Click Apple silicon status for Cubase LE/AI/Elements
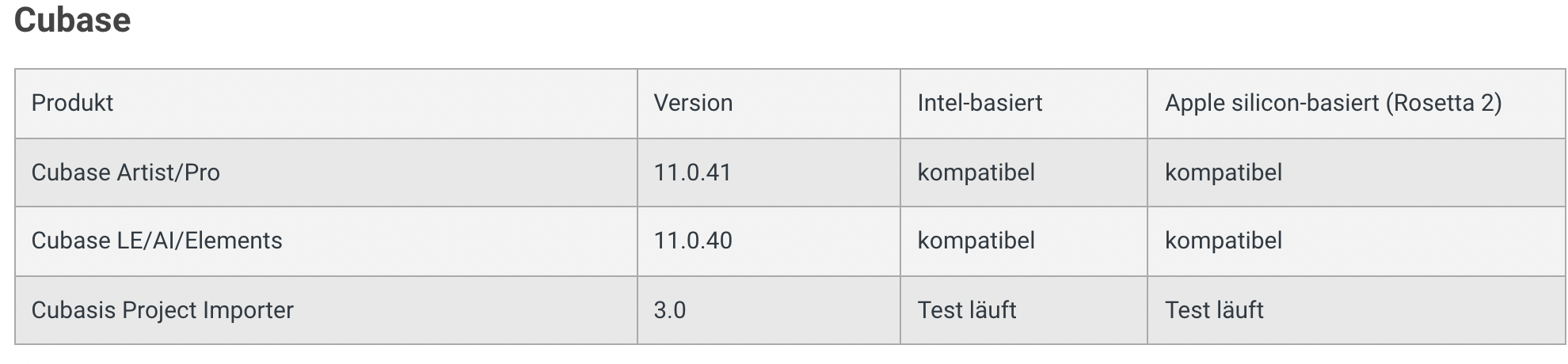The width and height of the screenshot is (1568, 364). 1223,241
